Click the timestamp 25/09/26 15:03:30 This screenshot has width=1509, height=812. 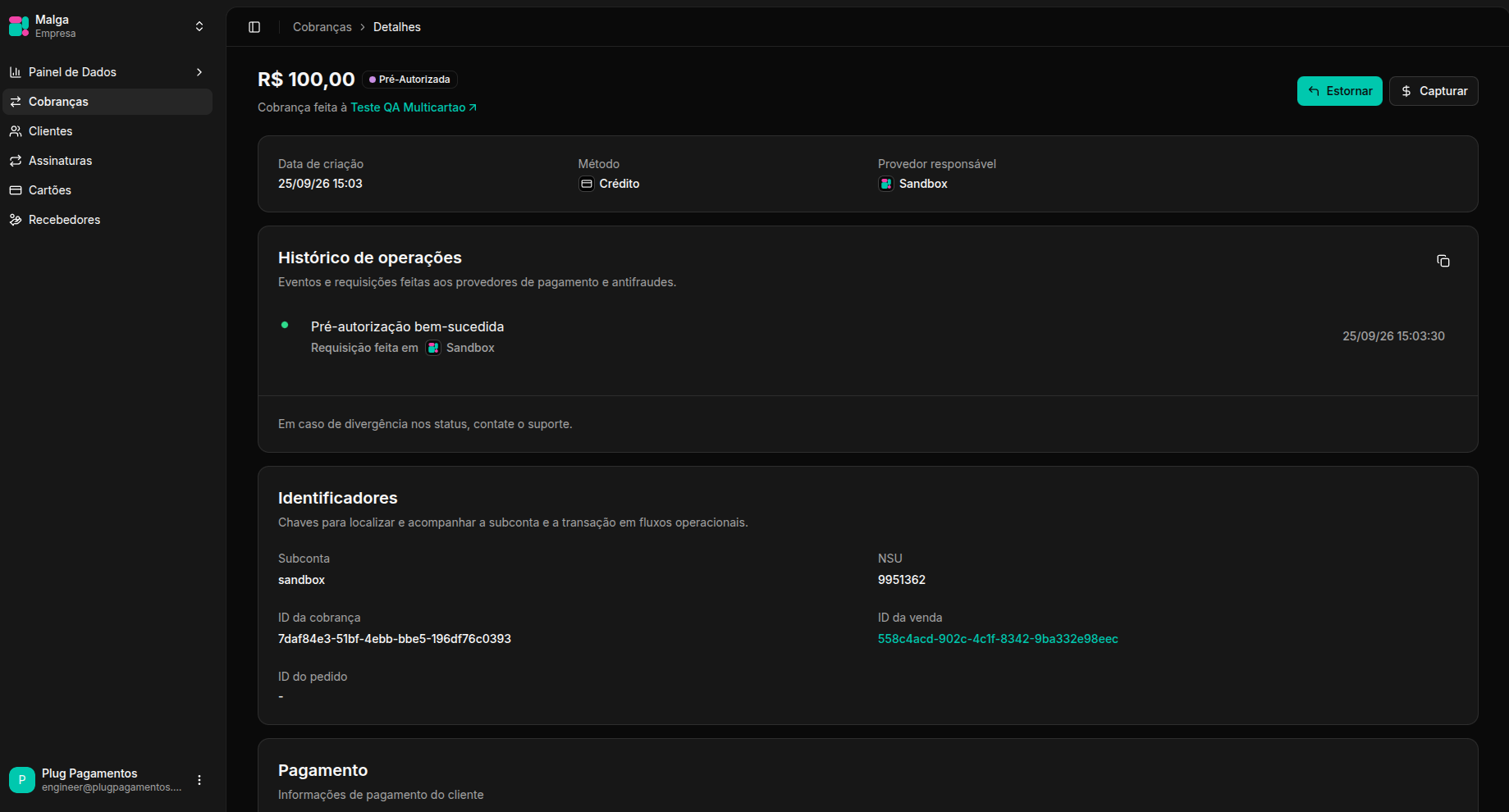pos(1393,336)
